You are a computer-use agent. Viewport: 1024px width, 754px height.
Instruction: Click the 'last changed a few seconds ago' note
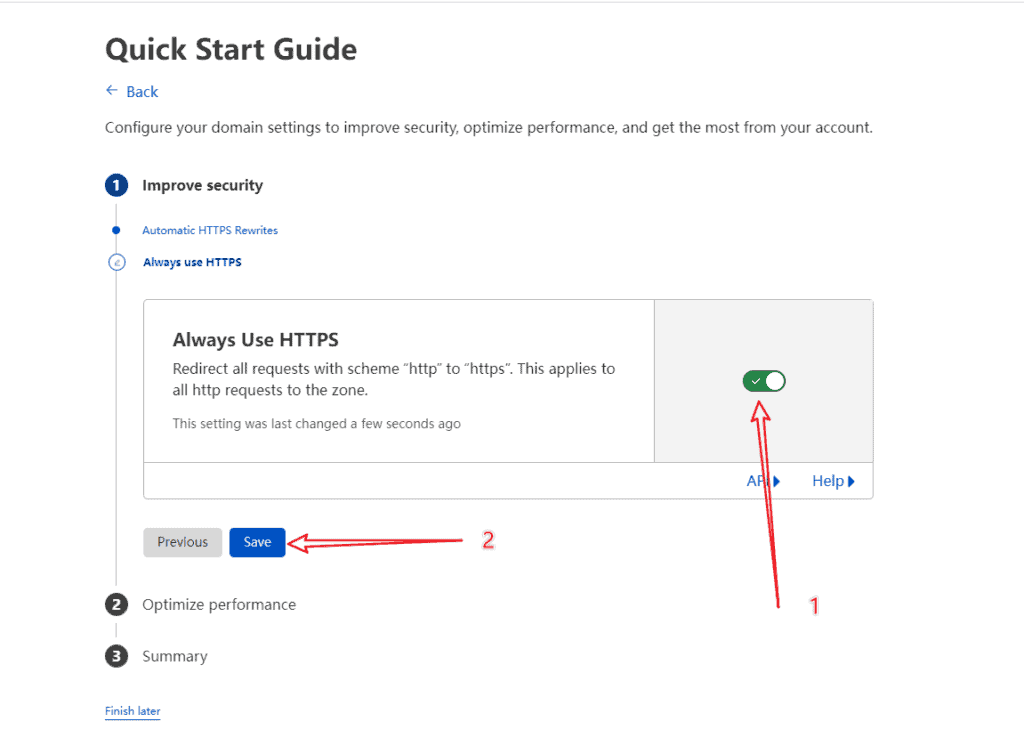coord(316,424)
